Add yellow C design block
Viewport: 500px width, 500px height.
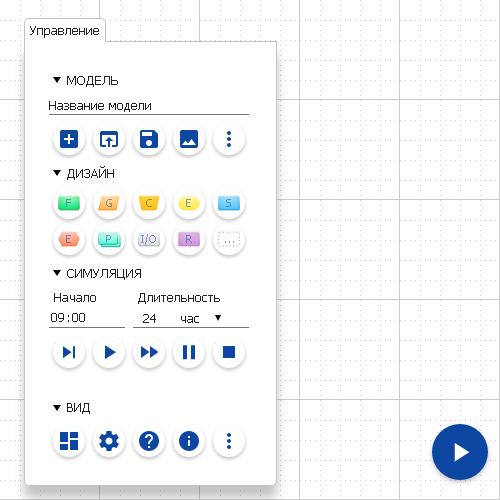pos(149,203)
